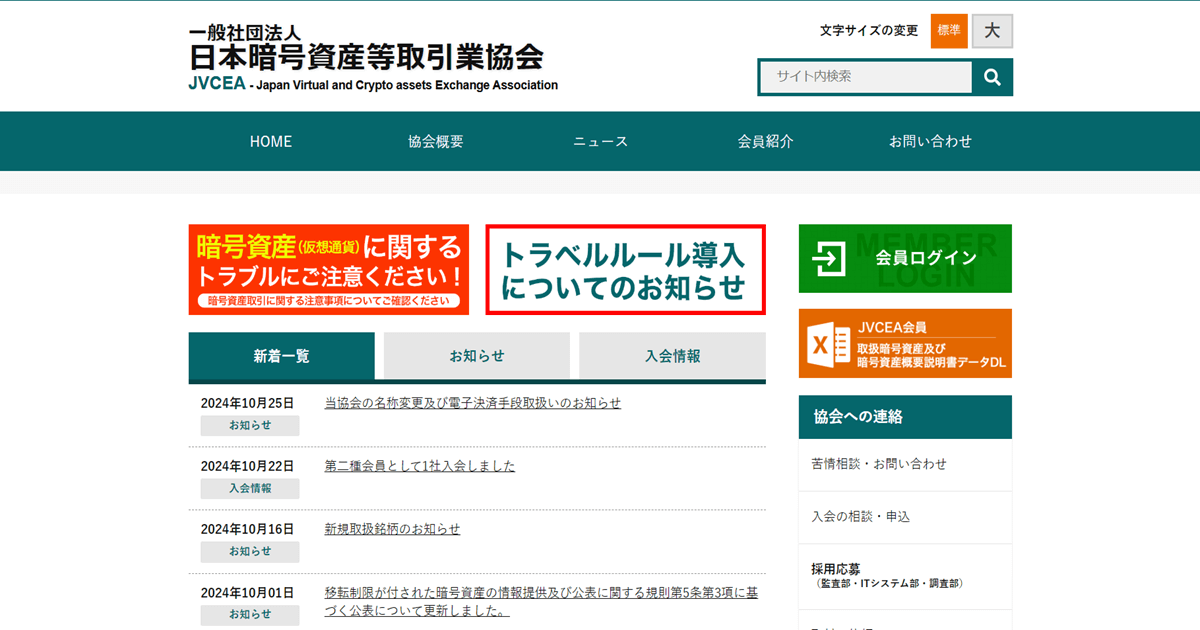This screenshot has height=630, width=1200.
Task: Click the お知らせ tag under 2024年10月16日
Action: click(250, 551)
